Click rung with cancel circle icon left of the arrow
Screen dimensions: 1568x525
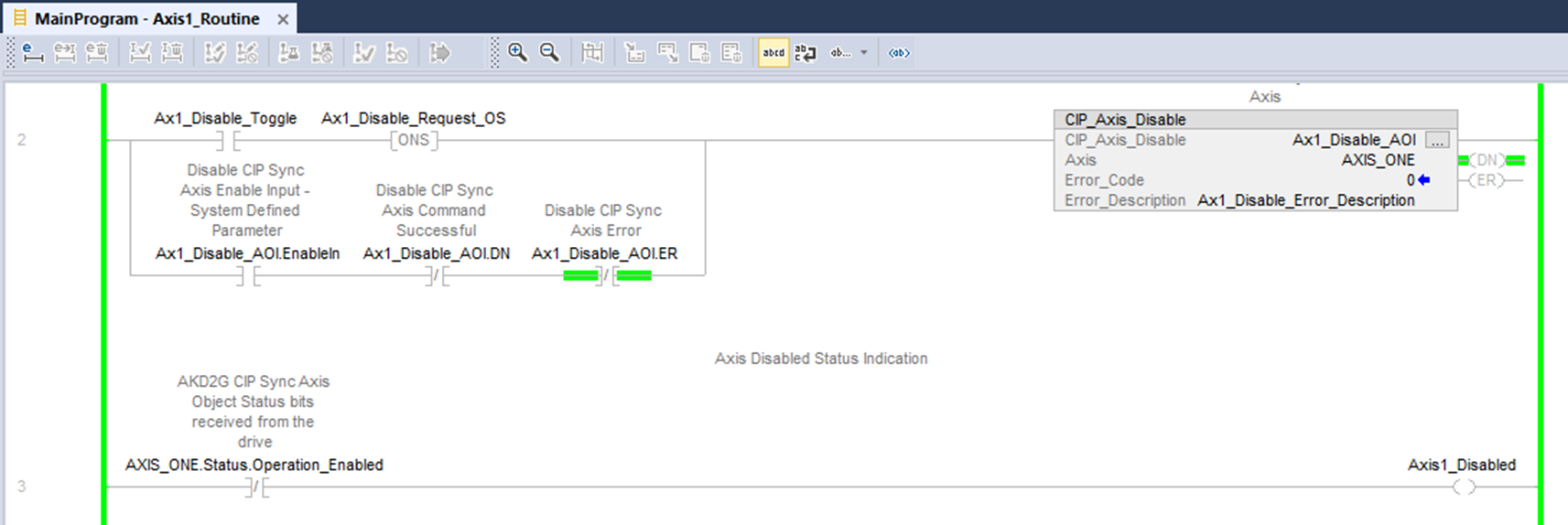pyautogui.click(x=396, y=53)
